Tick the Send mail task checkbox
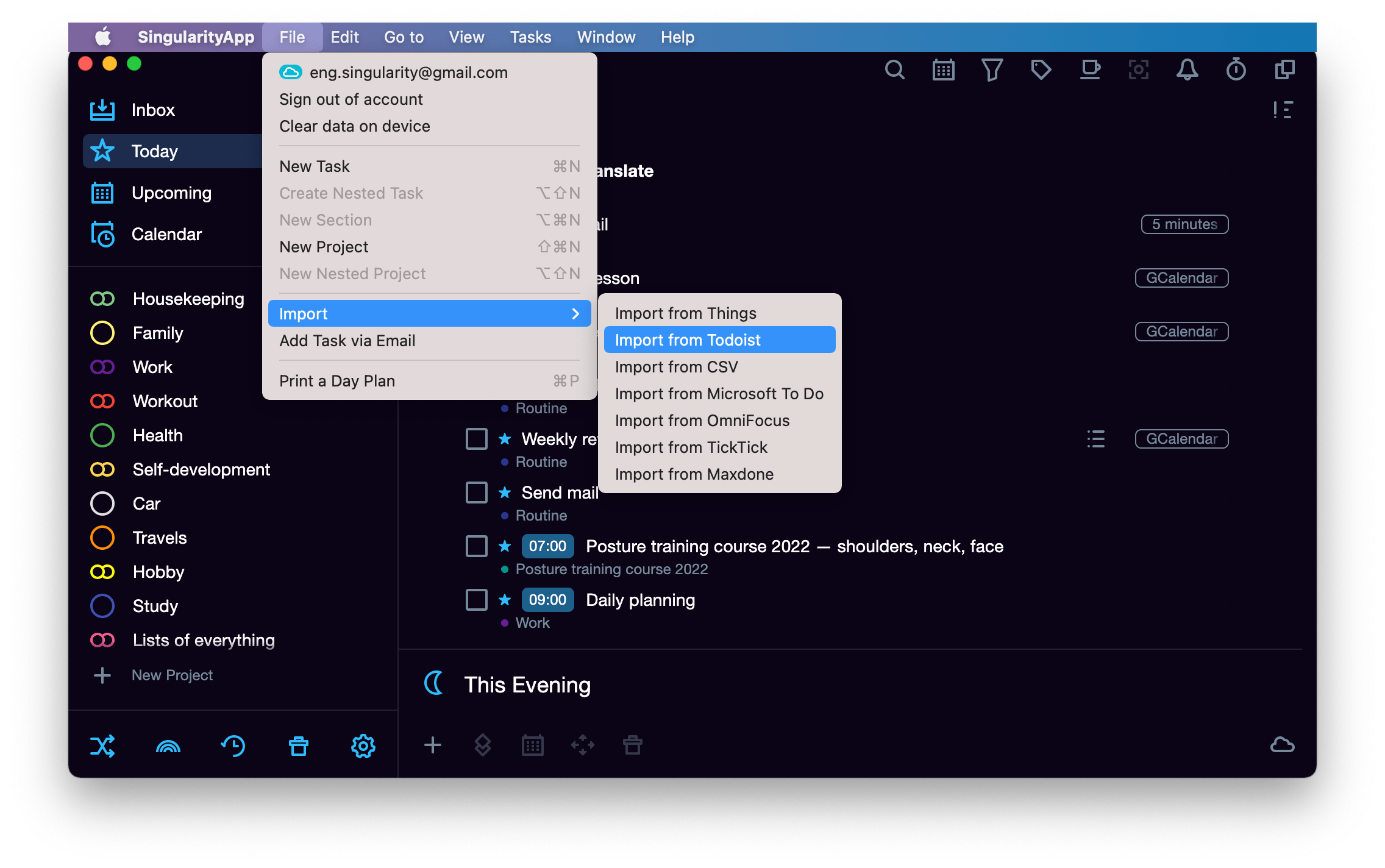 click(476, 493)
